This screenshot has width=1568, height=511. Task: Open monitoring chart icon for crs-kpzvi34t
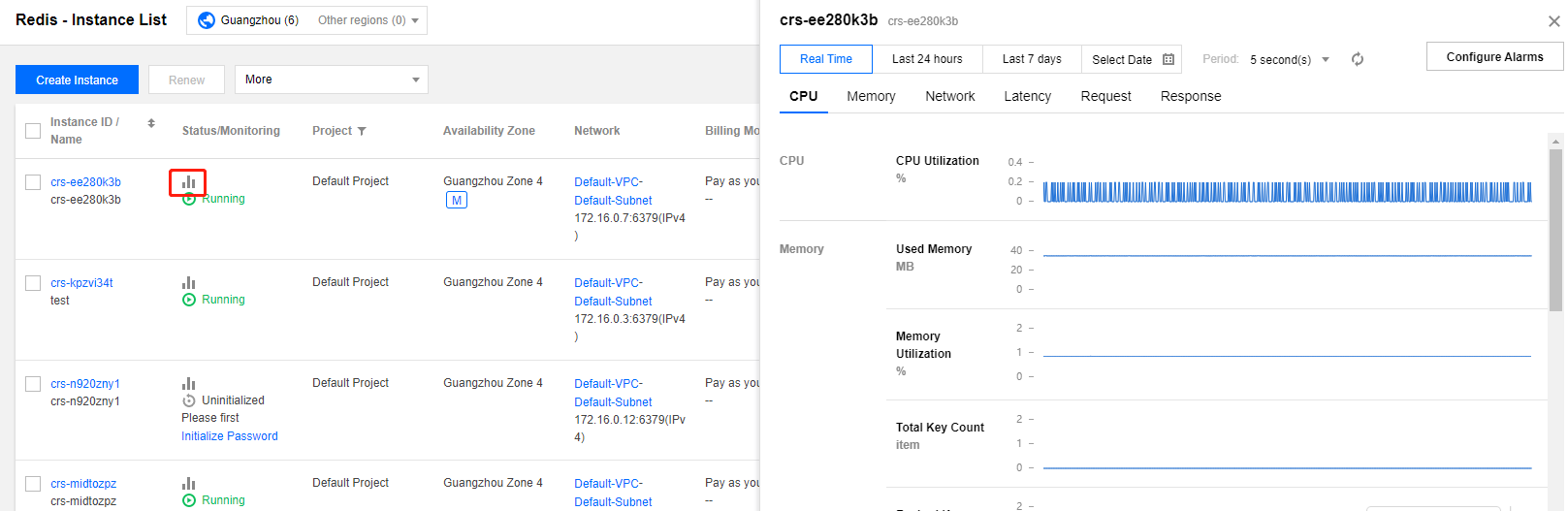(188, 283)
